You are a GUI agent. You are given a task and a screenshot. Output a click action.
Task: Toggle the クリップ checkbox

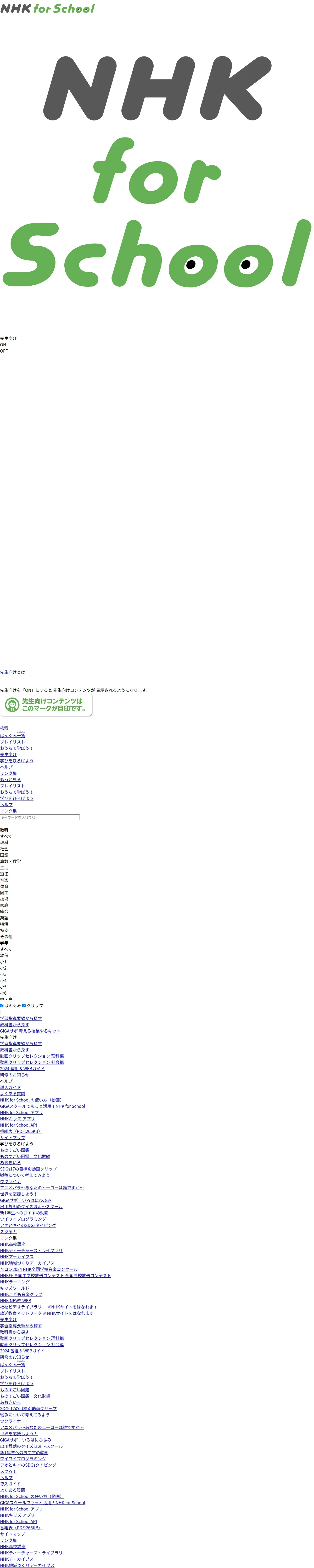point(24,1006)
